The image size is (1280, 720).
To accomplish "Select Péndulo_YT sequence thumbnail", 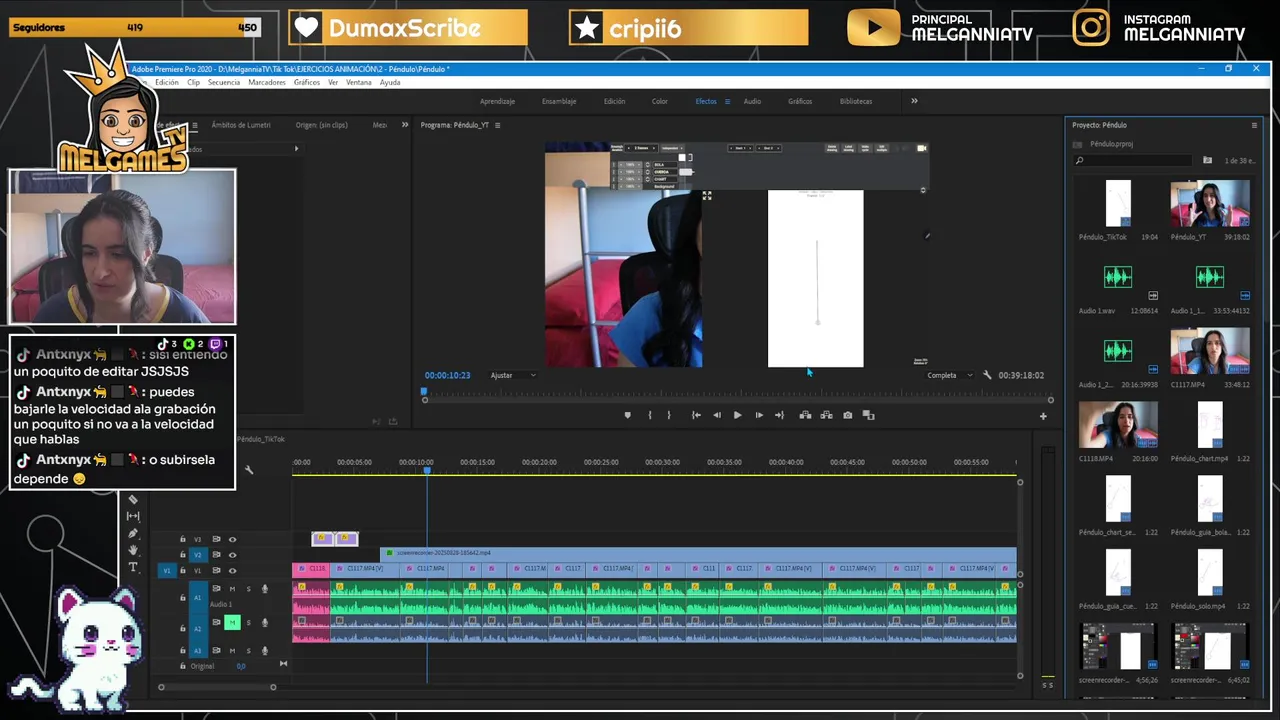I will 1209,204.
